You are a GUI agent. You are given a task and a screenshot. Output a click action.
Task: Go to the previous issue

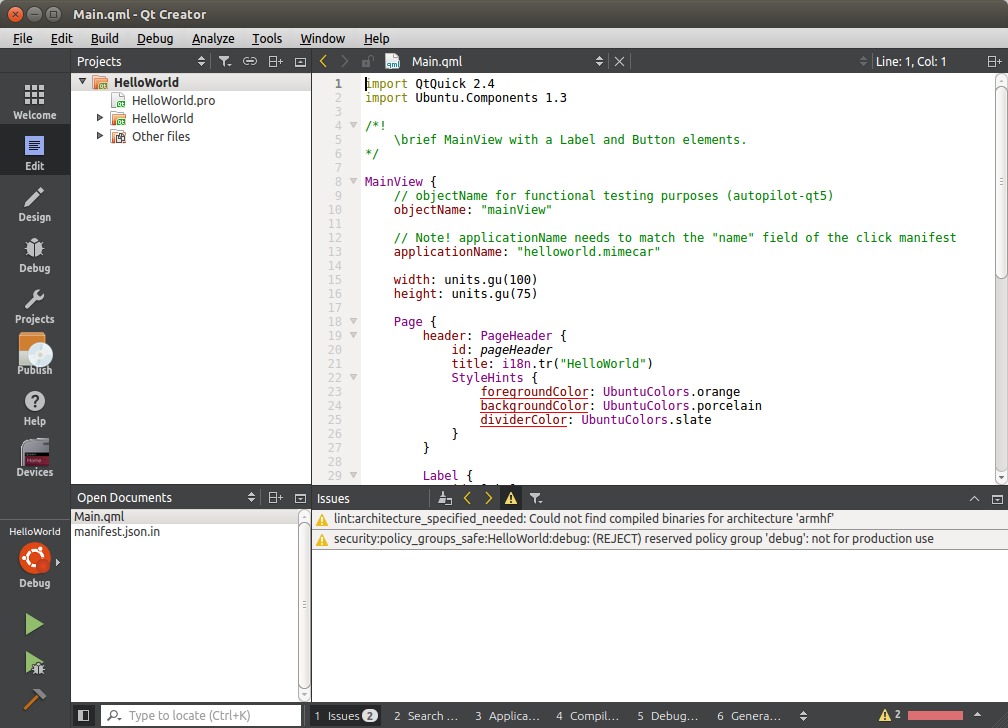pyautogui.click(x=467, y=498)
